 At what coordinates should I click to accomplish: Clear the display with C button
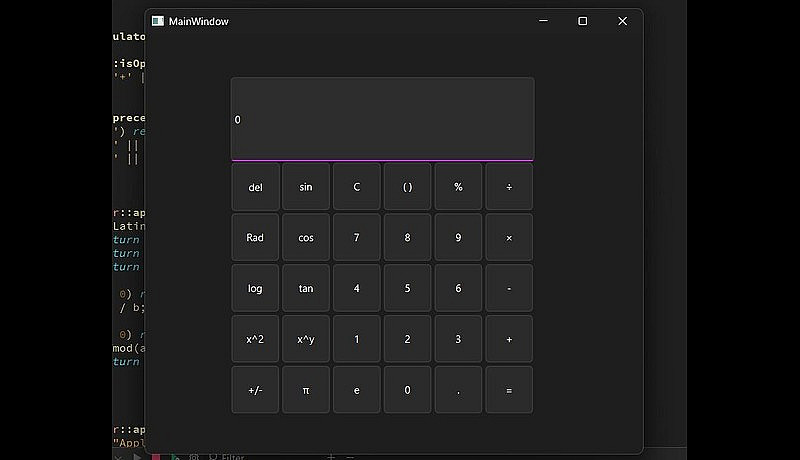click(357, 187)
